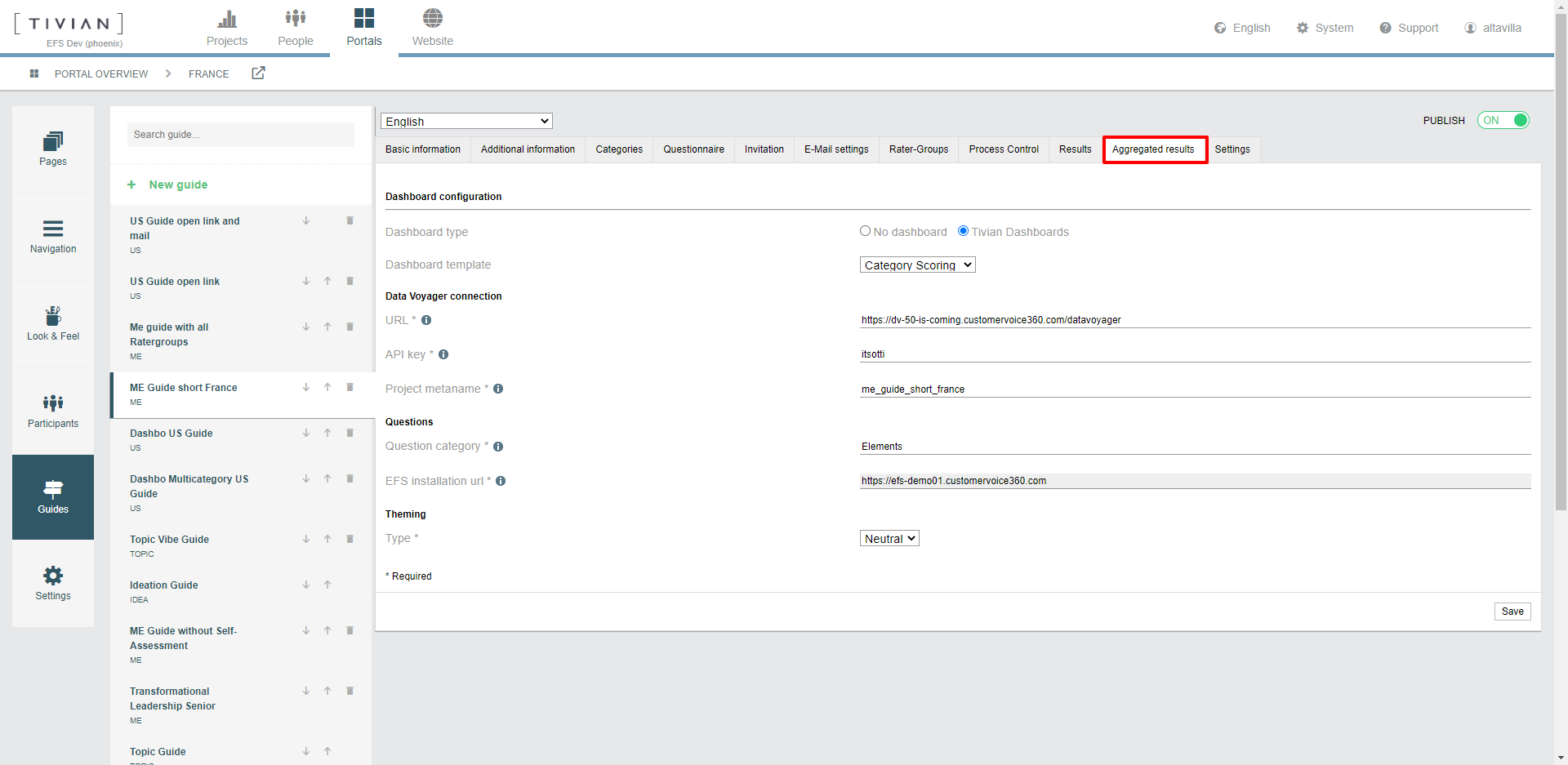
Task: Open the Theming Type Neutral dropdown
Action: click(889, 538)
